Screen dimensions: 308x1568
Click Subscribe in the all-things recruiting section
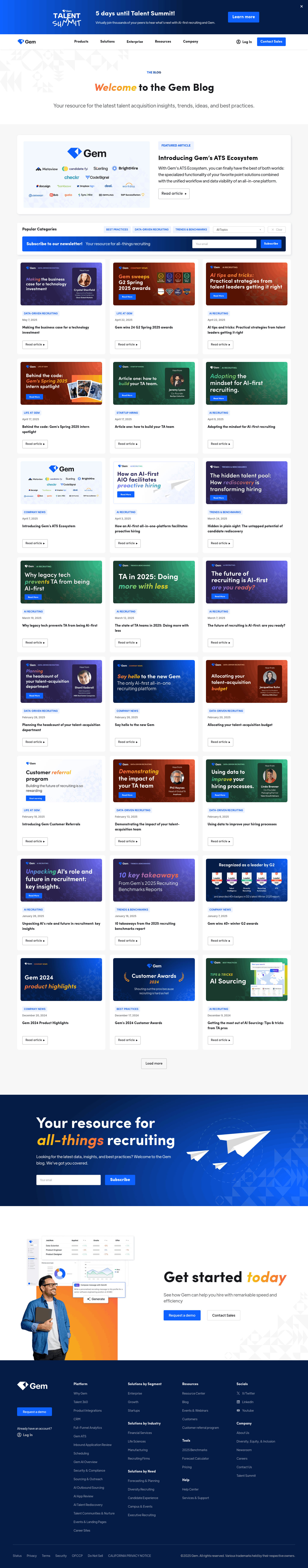120,1180
